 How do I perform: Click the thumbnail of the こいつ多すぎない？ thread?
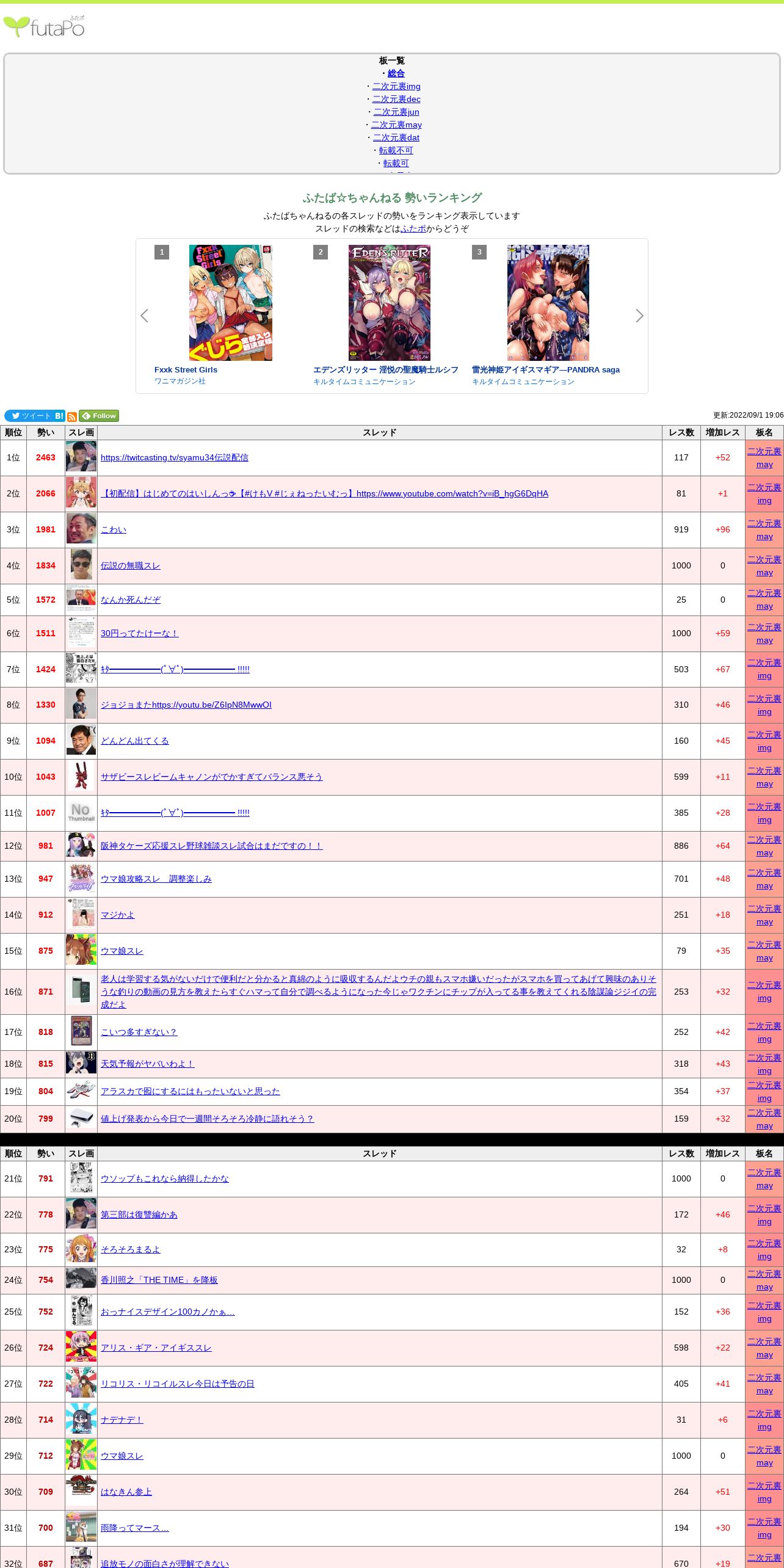point(81,1032)
